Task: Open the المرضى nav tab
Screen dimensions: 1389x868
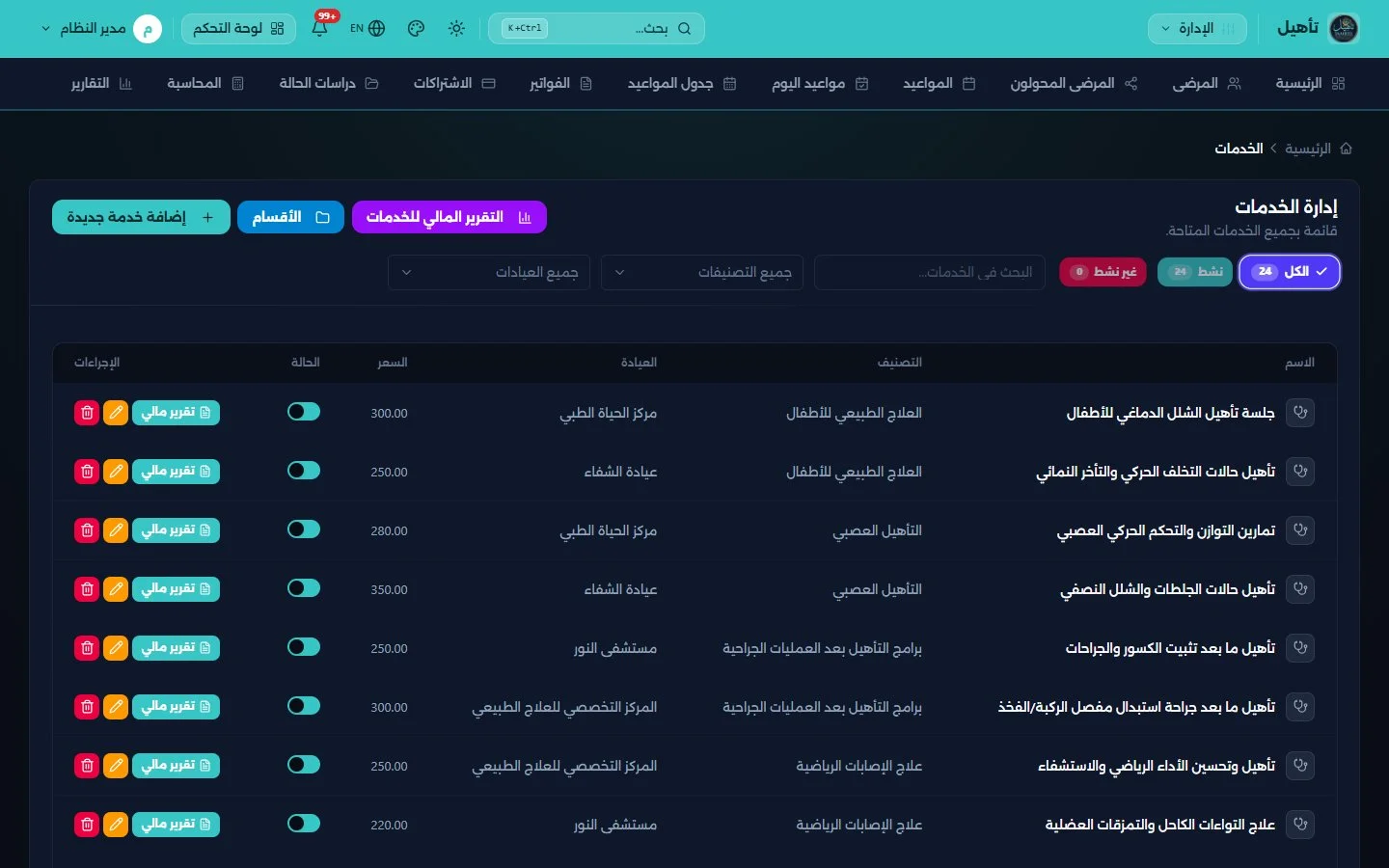Action: (x=1207, y=84)
